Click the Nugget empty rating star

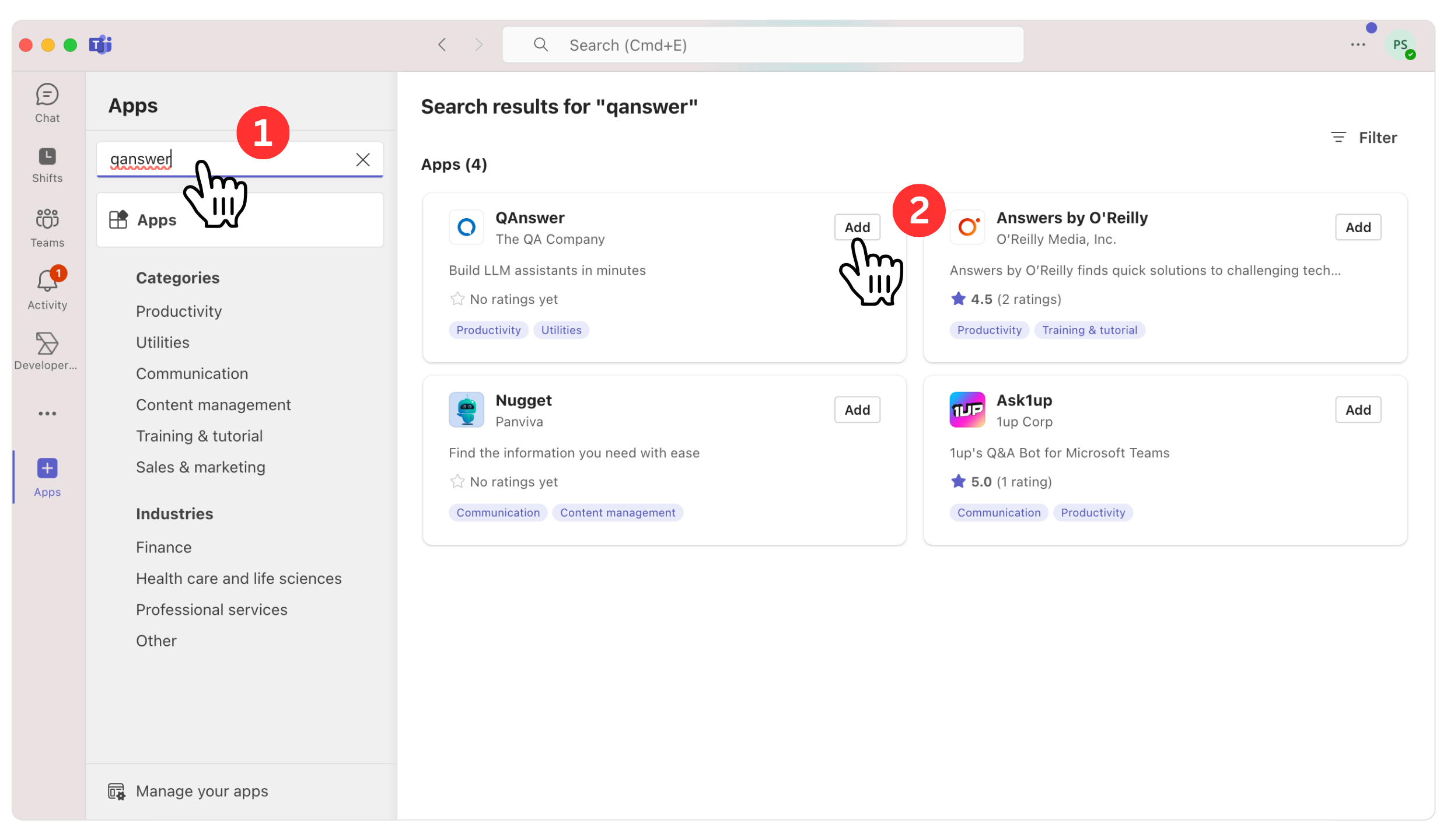coord(457,482)
